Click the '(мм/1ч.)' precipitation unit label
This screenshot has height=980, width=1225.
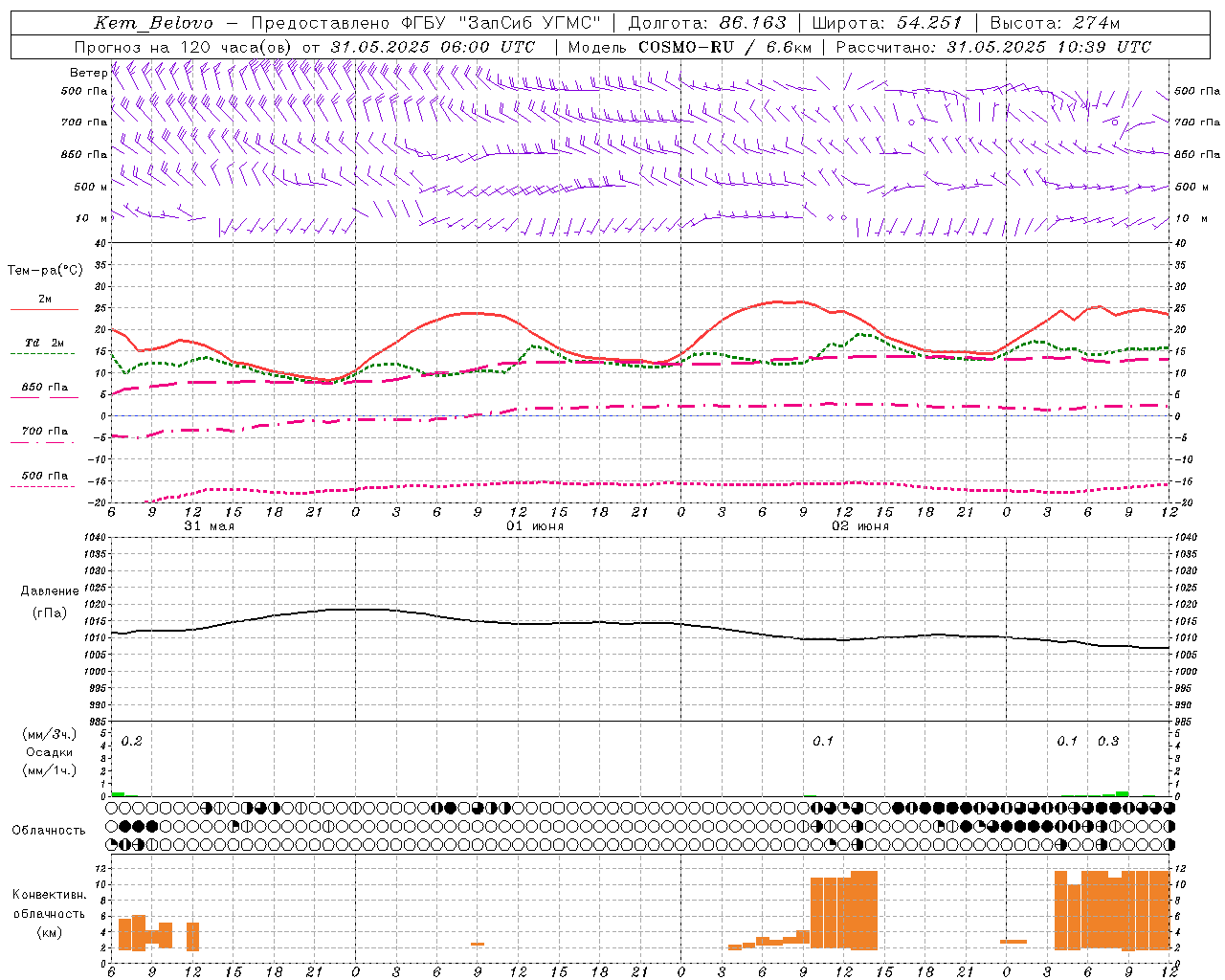pos(49,770)
